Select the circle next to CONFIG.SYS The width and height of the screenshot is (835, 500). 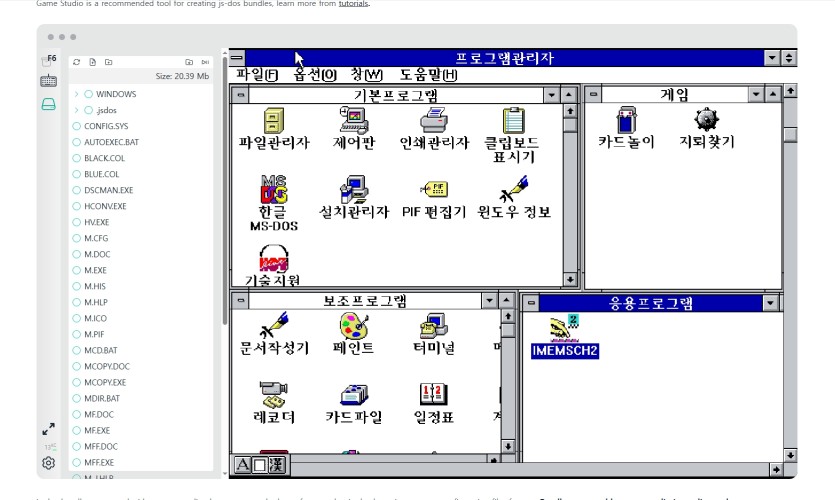tap(77, 126)
